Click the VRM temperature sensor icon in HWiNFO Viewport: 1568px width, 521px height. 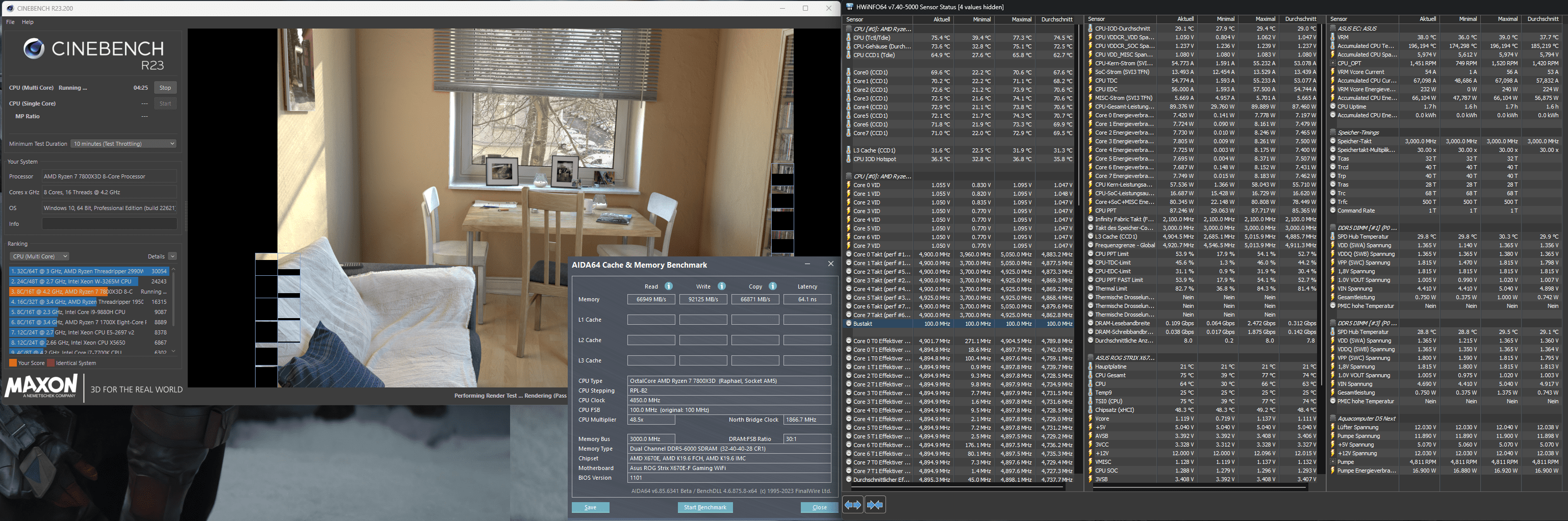click(1333, 37)
